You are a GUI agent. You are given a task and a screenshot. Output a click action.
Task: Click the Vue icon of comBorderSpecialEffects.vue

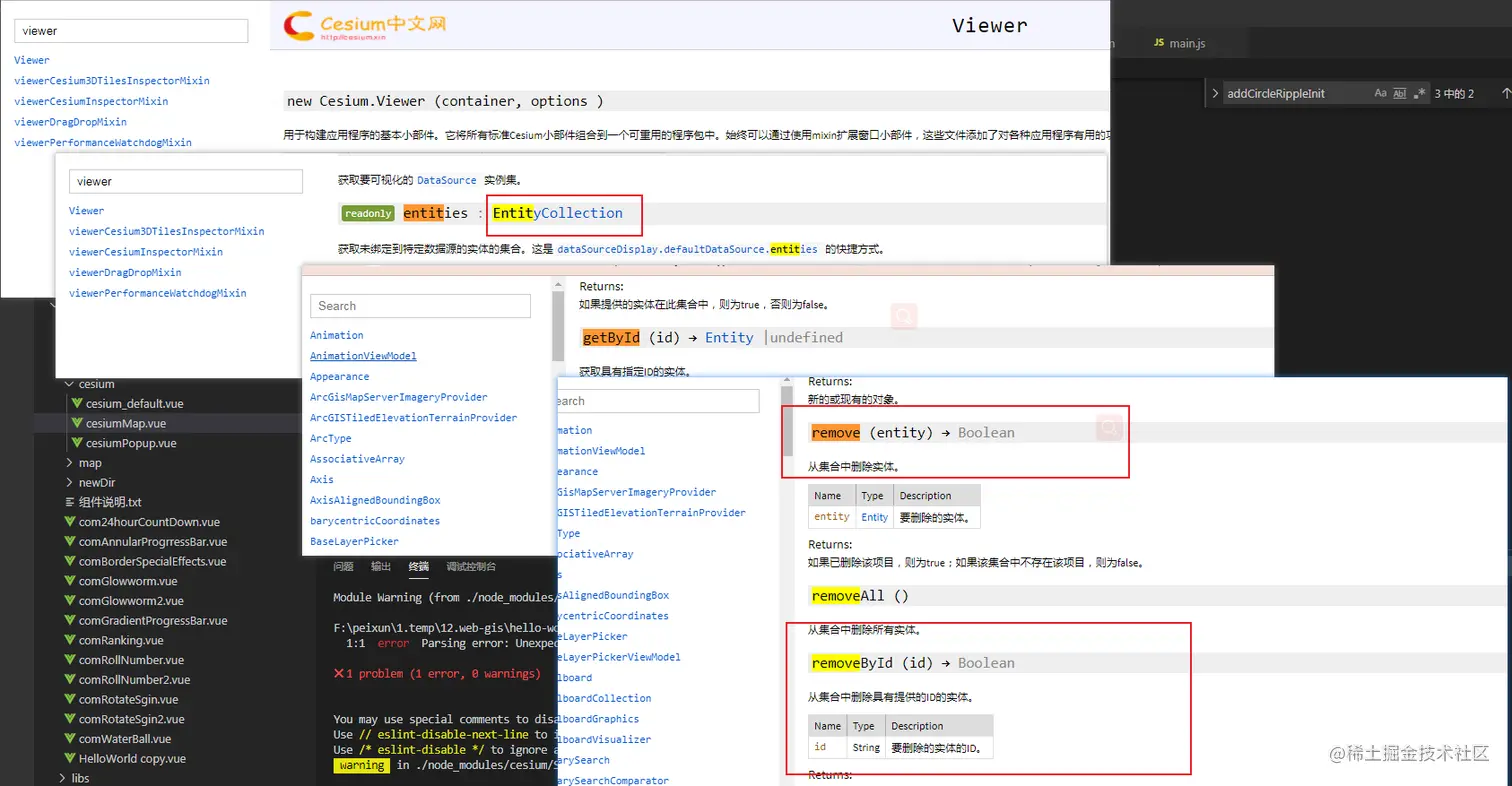point(69,561)
